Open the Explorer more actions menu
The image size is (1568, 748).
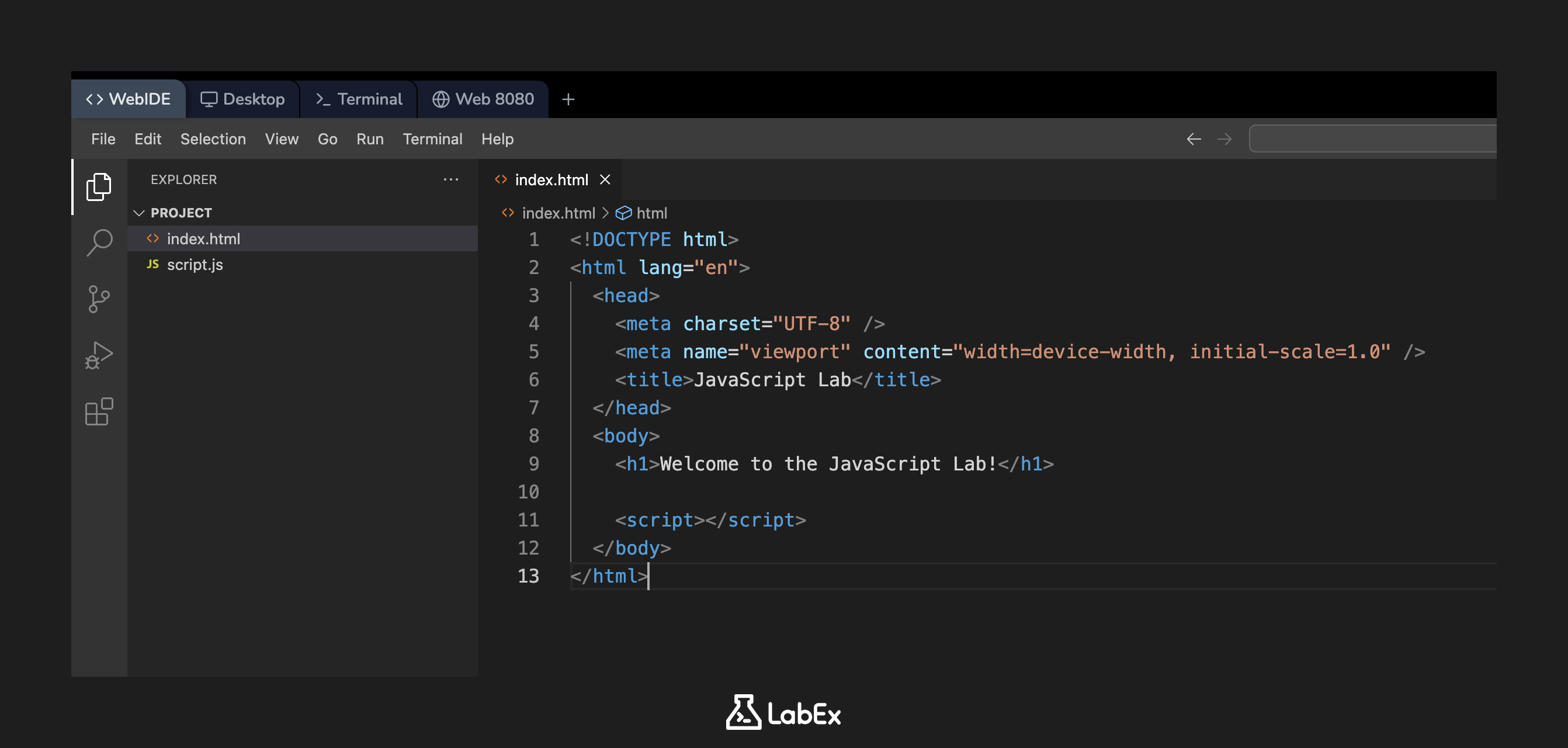coord(450,179)
